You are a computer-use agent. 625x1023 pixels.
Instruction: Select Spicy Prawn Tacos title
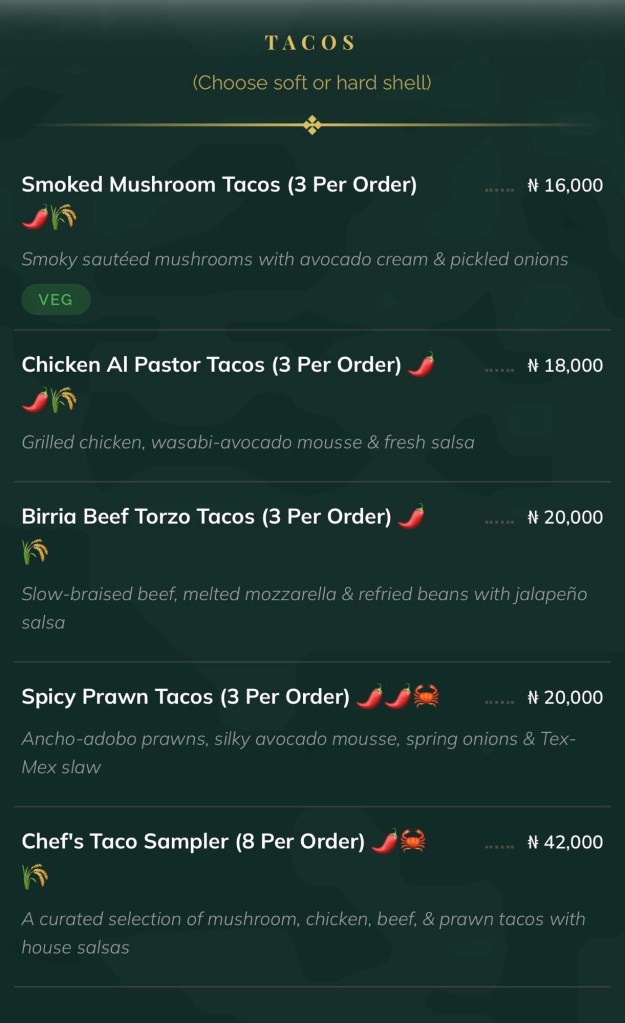185,697
